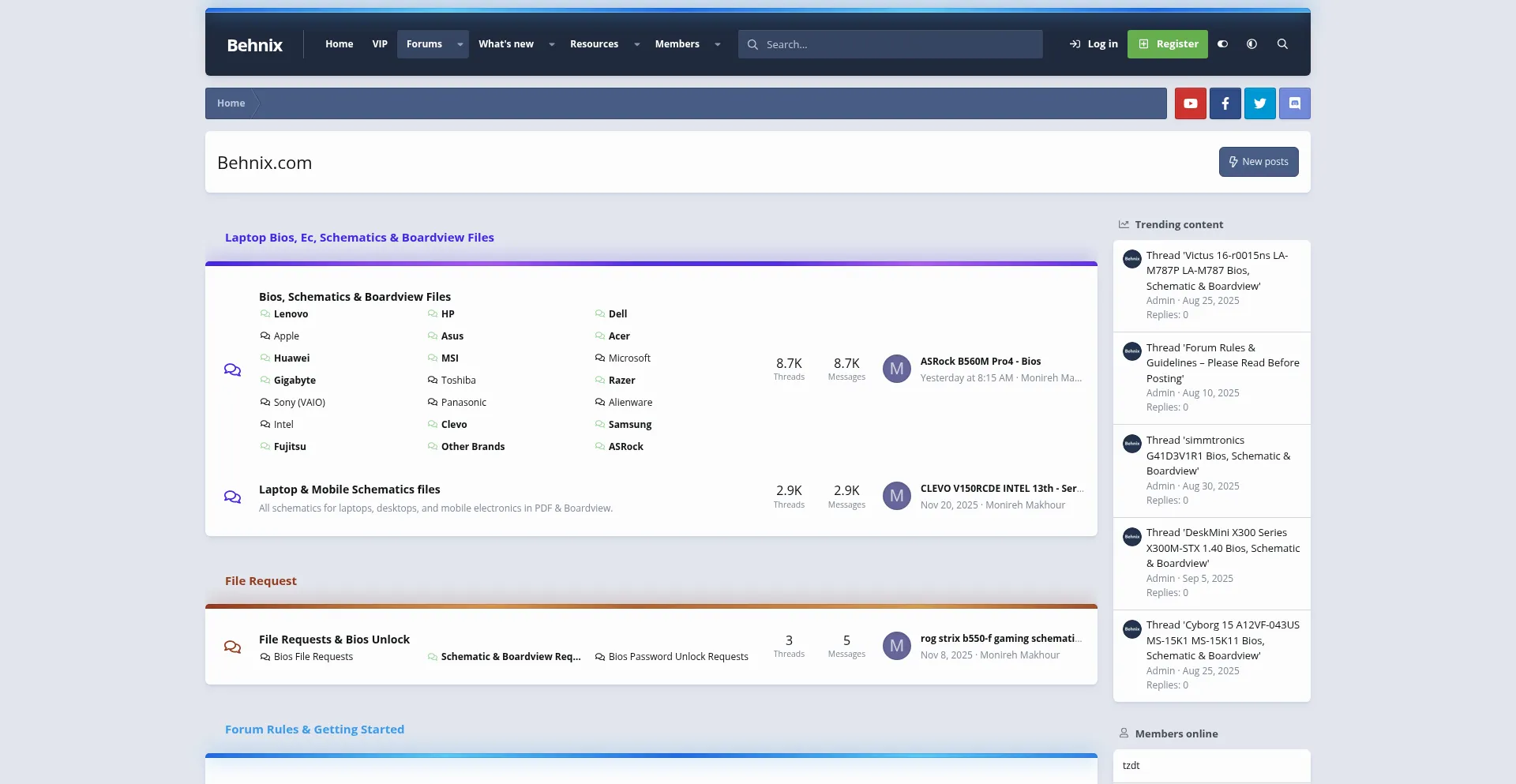
Task: Click the forum icon beside File Requests & Bios Unlock
Action: pyautogui.click(x=232, y=647)
